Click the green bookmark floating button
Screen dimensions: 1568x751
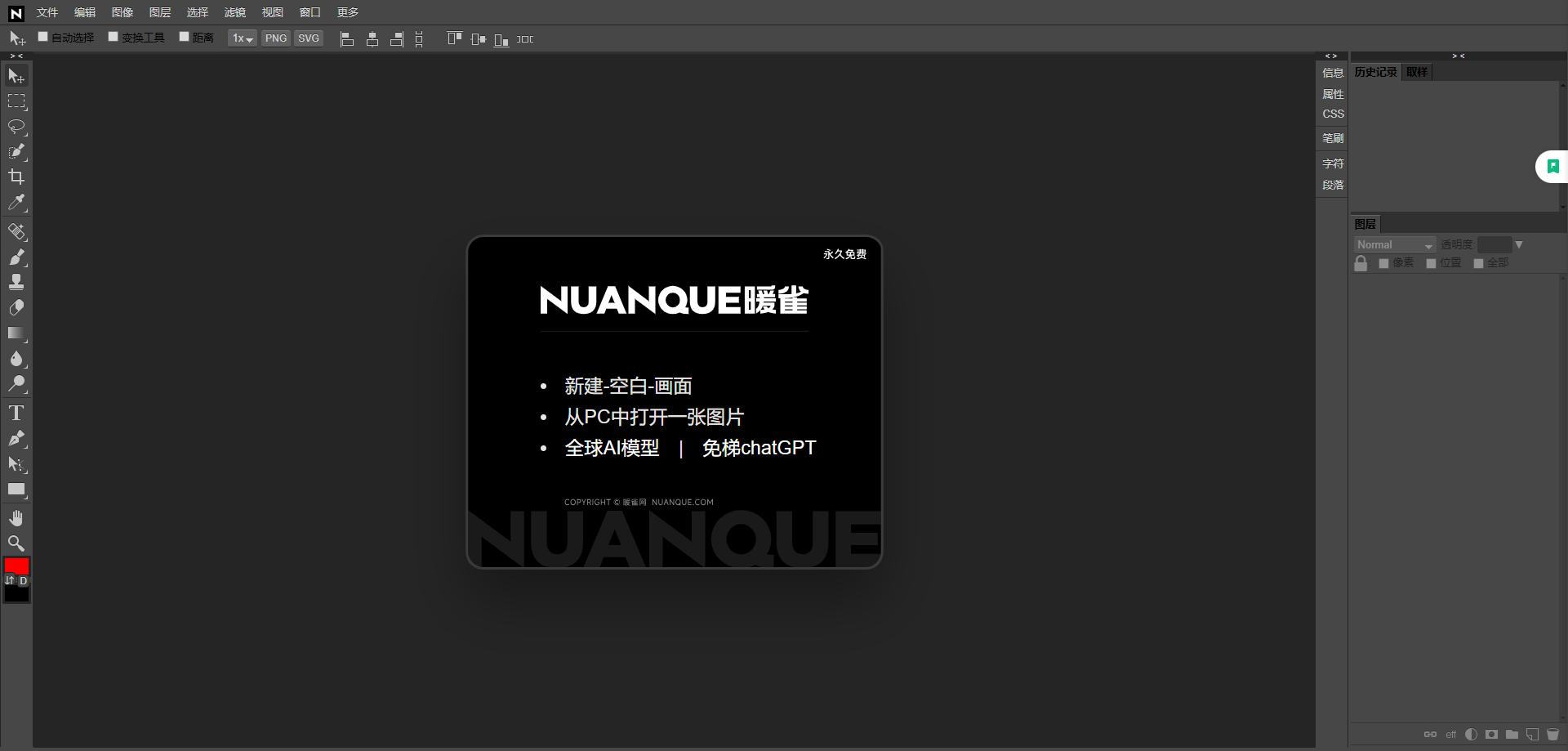(1553, 167)
